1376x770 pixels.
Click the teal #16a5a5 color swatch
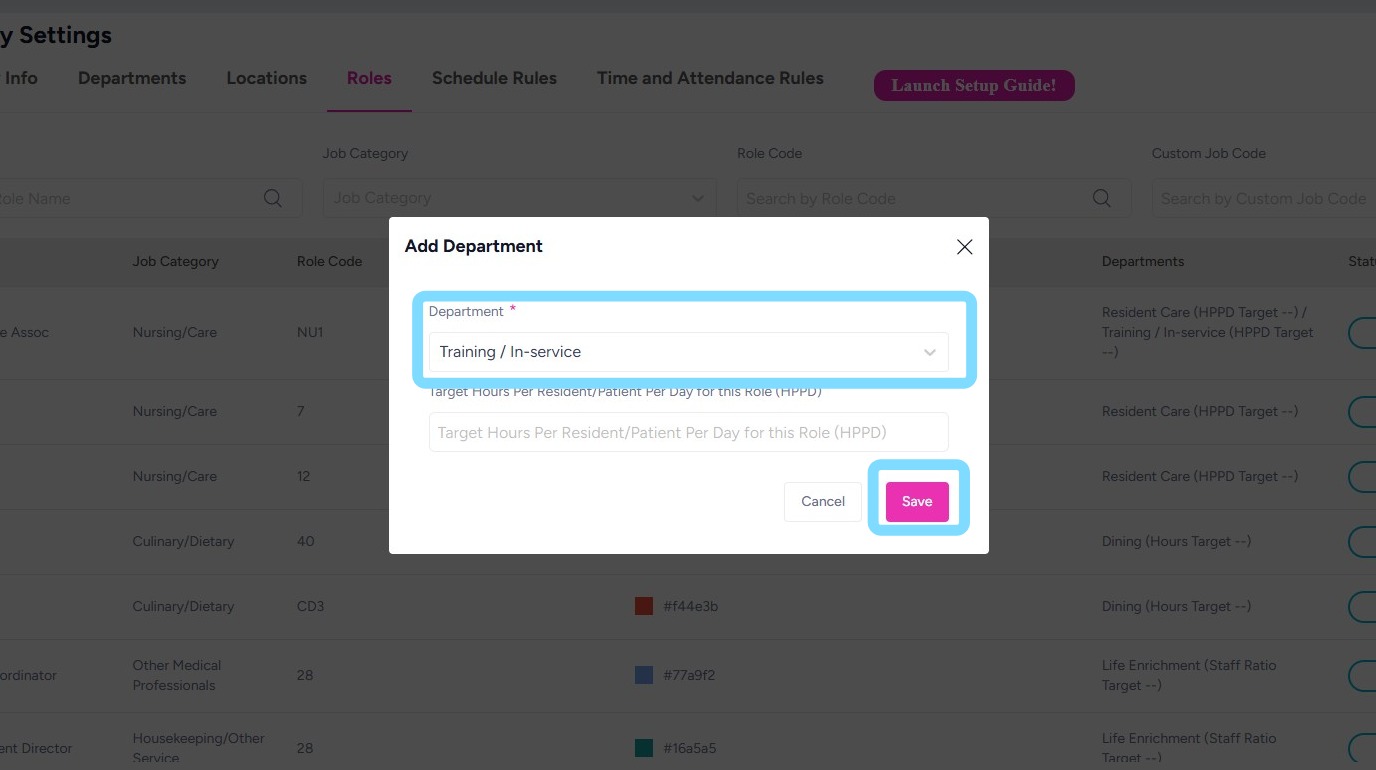(x=644, y=748)
